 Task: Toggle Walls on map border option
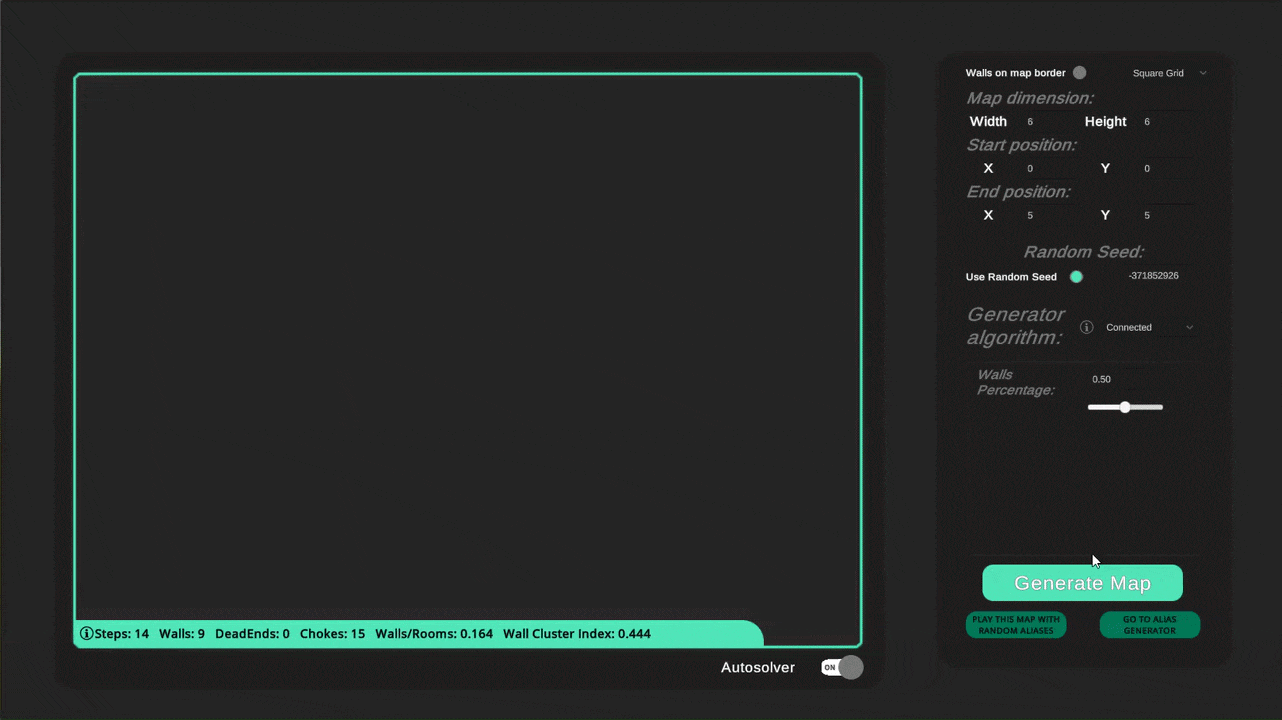pyautogui.click(x=1079, y=73)
